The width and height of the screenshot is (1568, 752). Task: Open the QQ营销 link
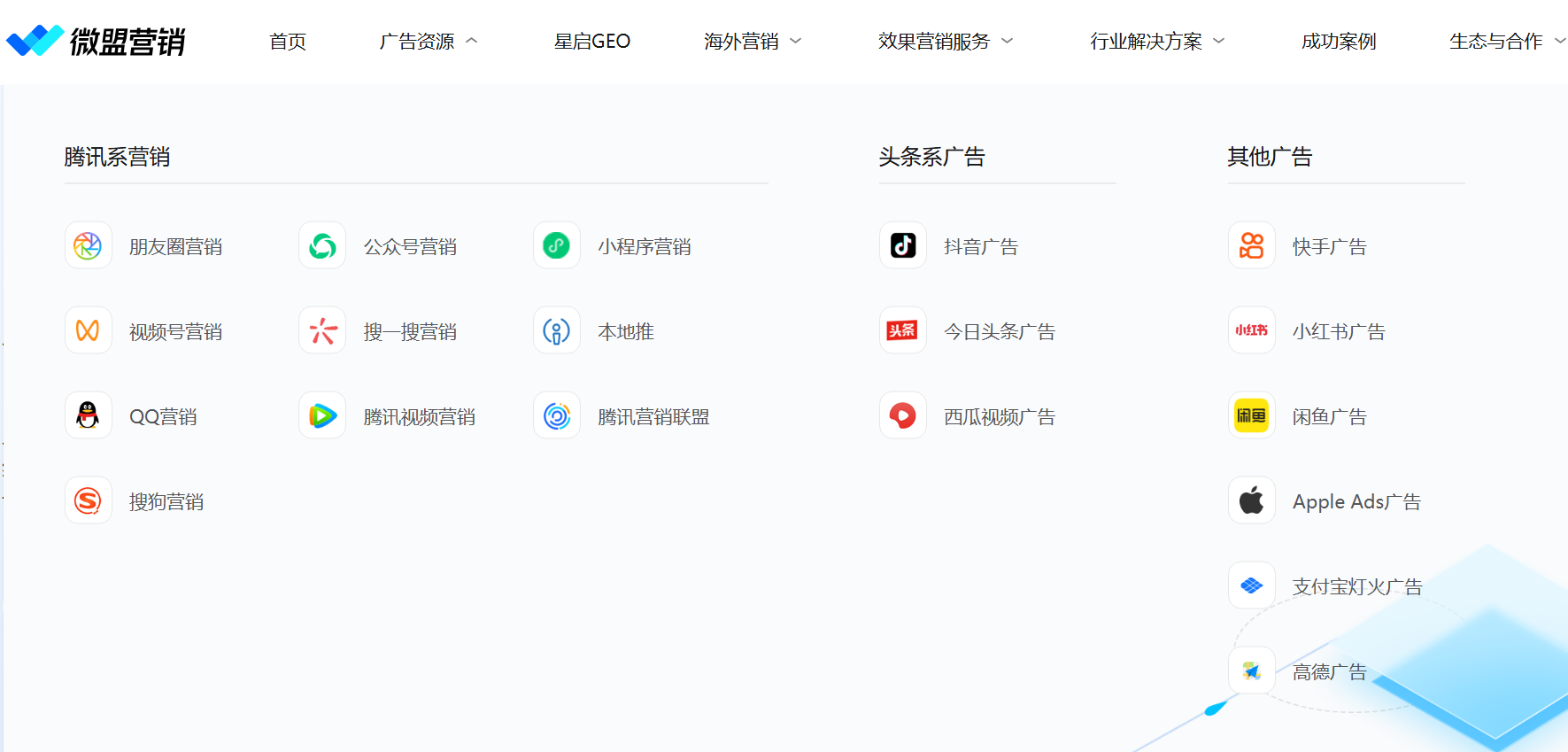coord(163,417)
